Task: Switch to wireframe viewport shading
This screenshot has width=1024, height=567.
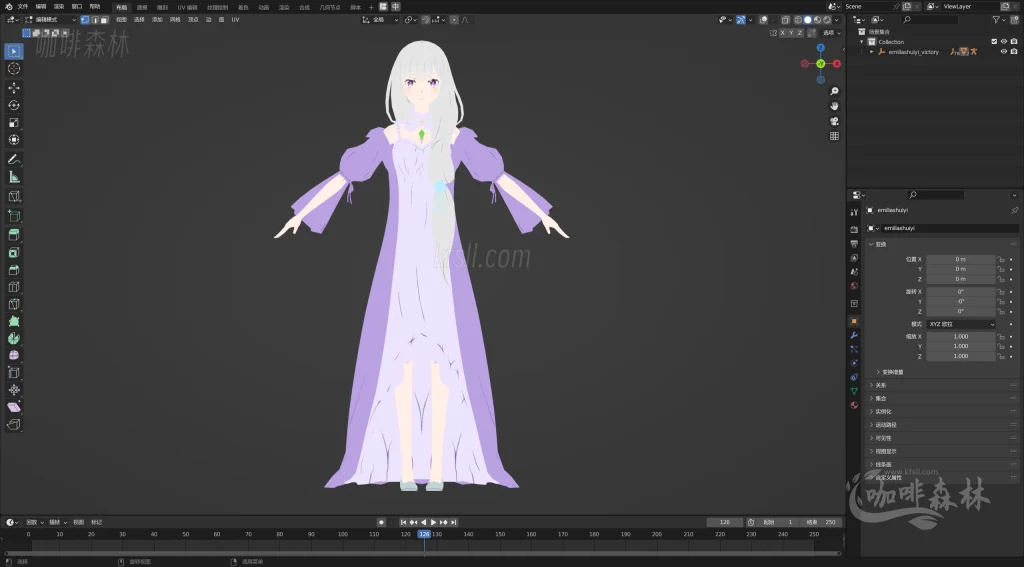Action: click(x=798, y=20)
